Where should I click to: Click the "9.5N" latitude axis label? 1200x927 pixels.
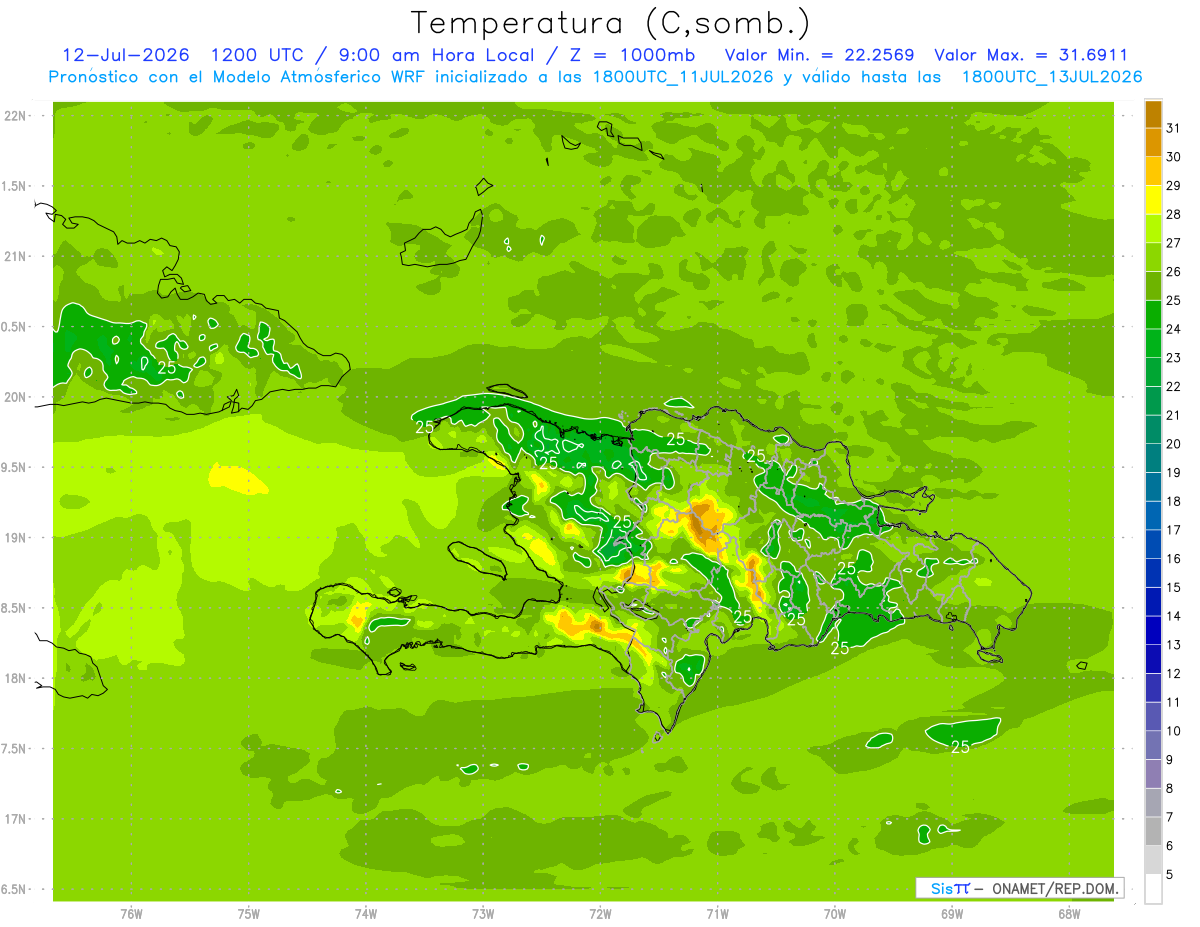pos(15,467)
